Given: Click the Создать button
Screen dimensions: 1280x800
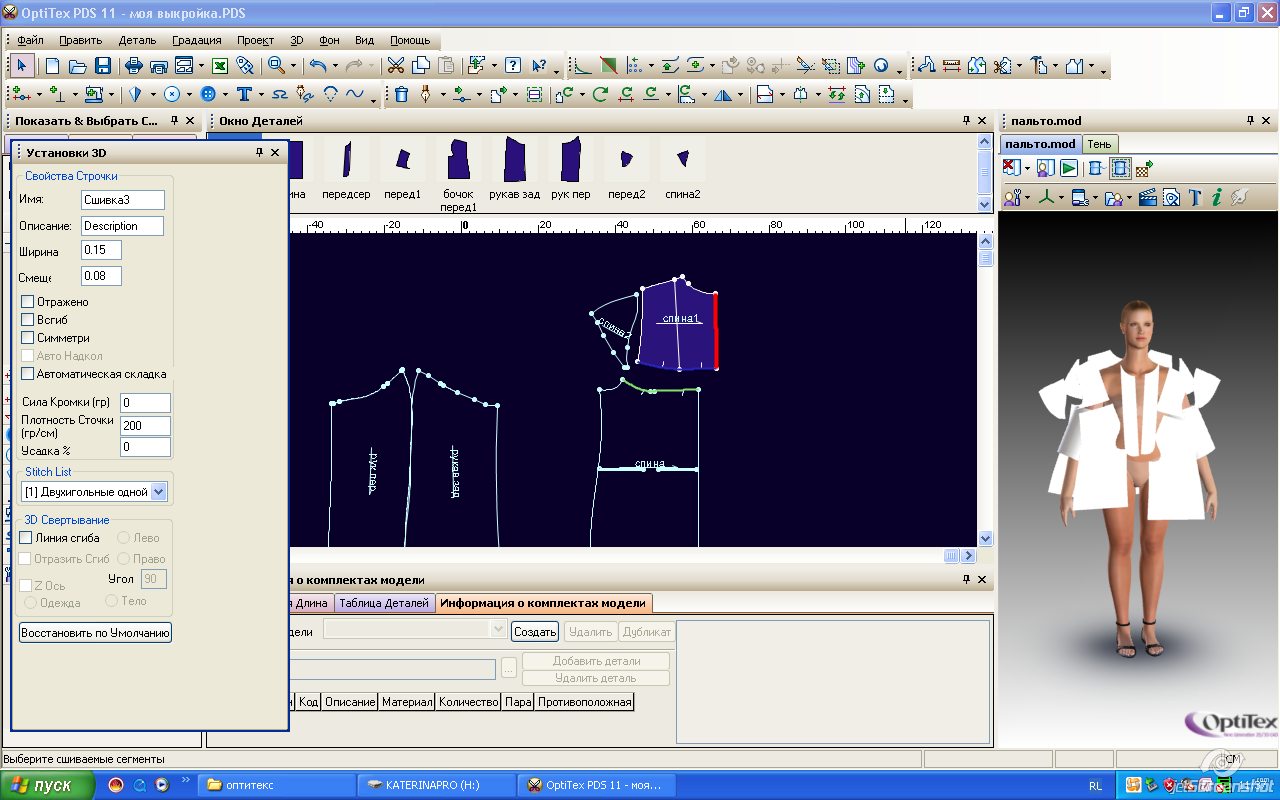Looking at the screenshot, I should pos(535,632).
